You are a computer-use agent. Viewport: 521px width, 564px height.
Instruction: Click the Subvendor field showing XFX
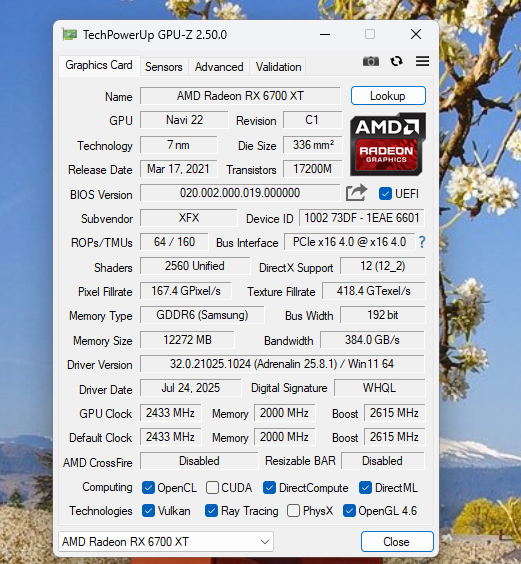click(x=189, y=218)
